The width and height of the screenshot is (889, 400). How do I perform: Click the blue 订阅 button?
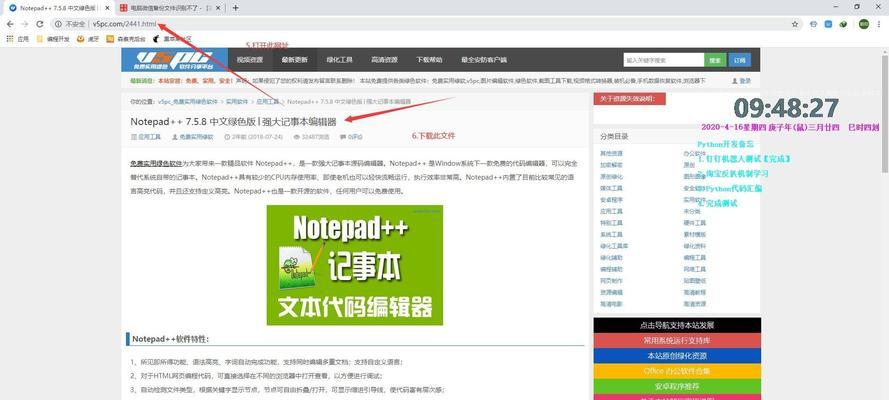click(x=740, y=59)
